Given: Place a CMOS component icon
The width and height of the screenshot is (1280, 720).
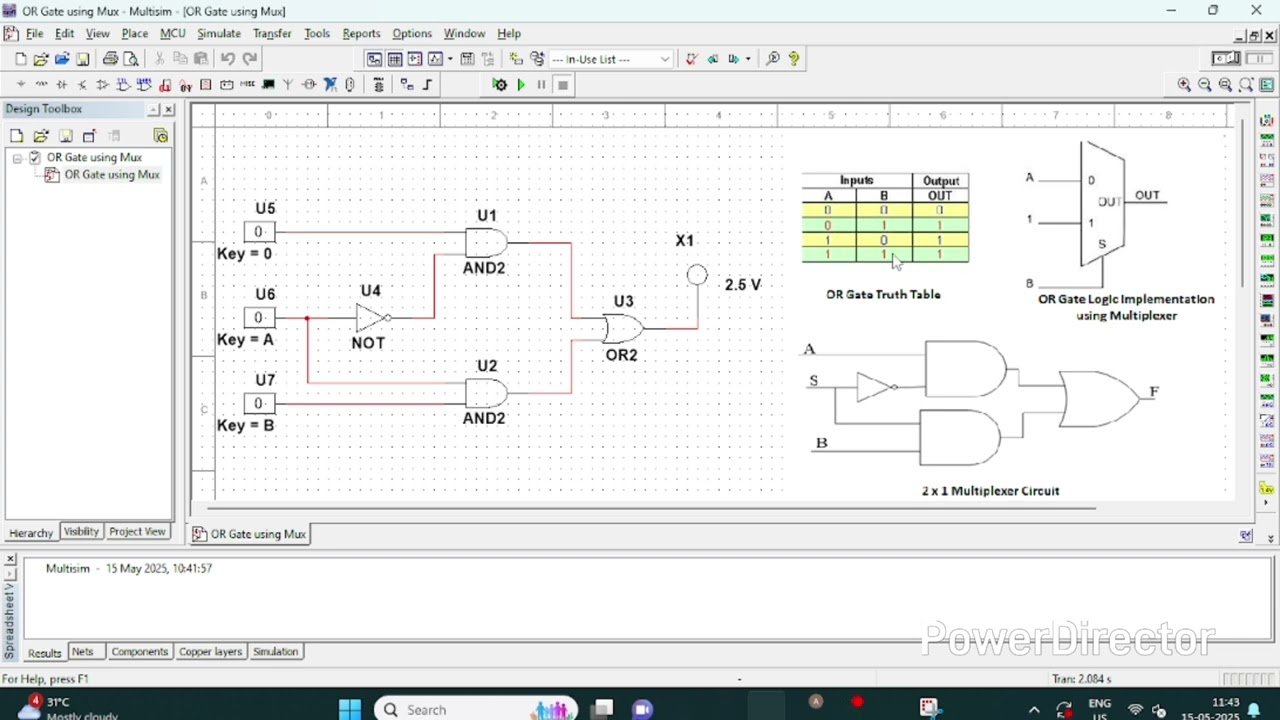Looking at the screenshot, I should pos(144,85).
